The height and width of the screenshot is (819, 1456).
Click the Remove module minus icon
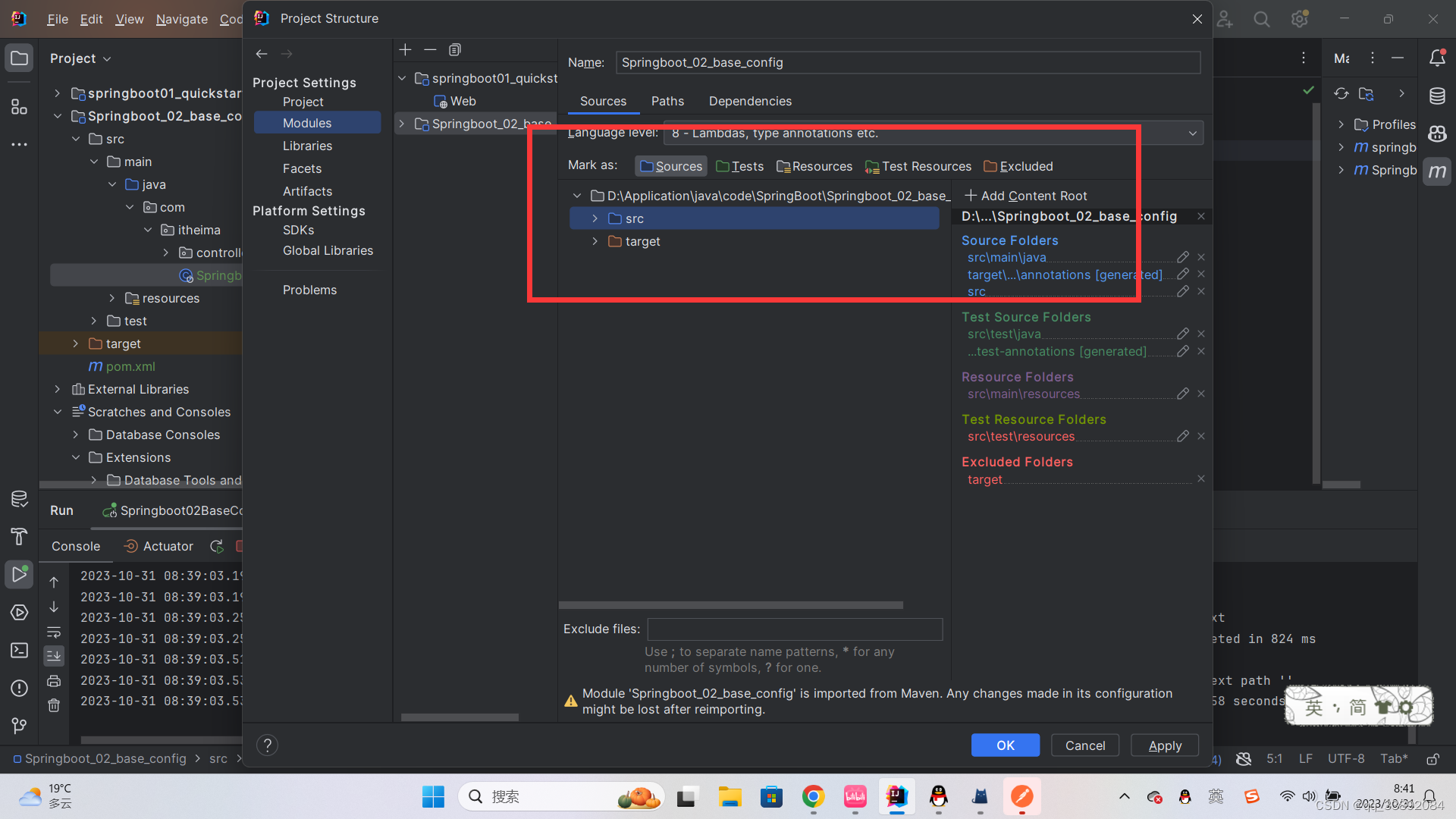[430, 50]
